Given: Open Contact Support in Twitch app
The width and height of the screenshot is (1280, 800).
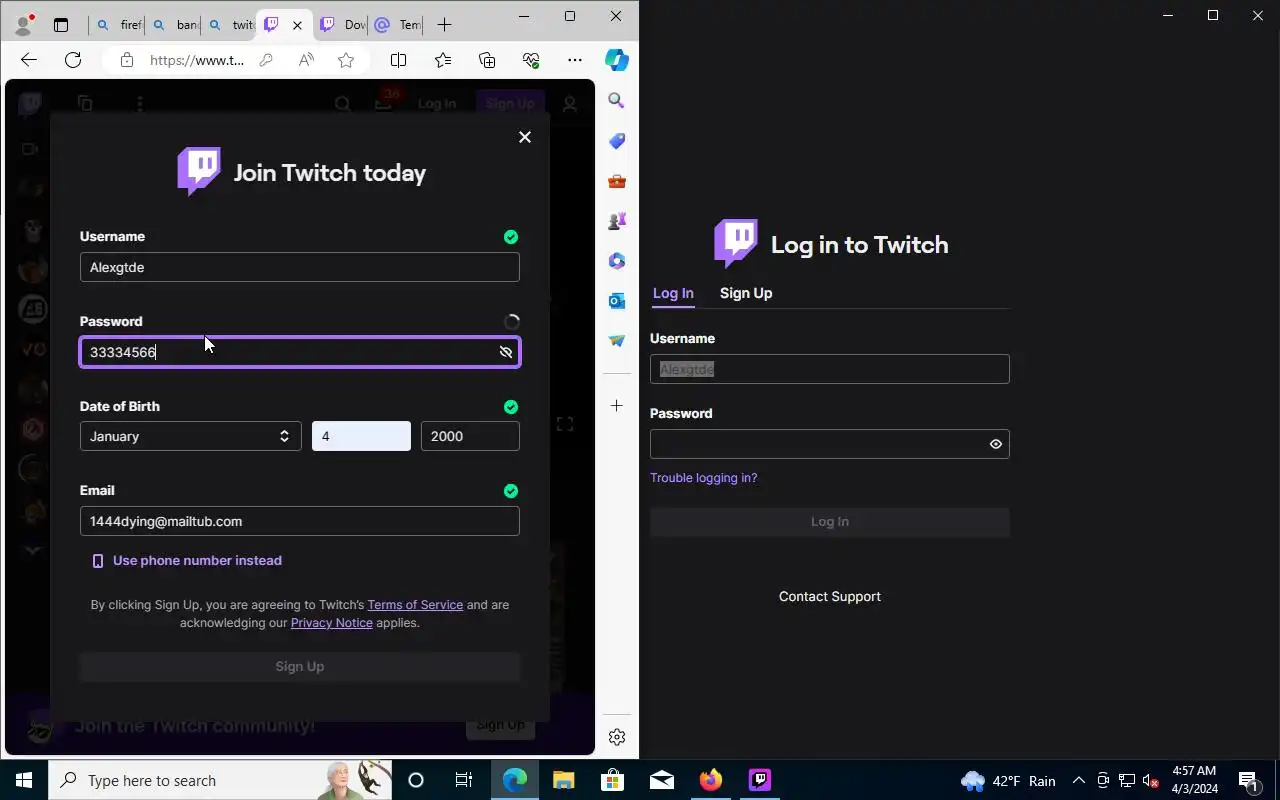Looking at the screenshot, I should click(830, 597).
